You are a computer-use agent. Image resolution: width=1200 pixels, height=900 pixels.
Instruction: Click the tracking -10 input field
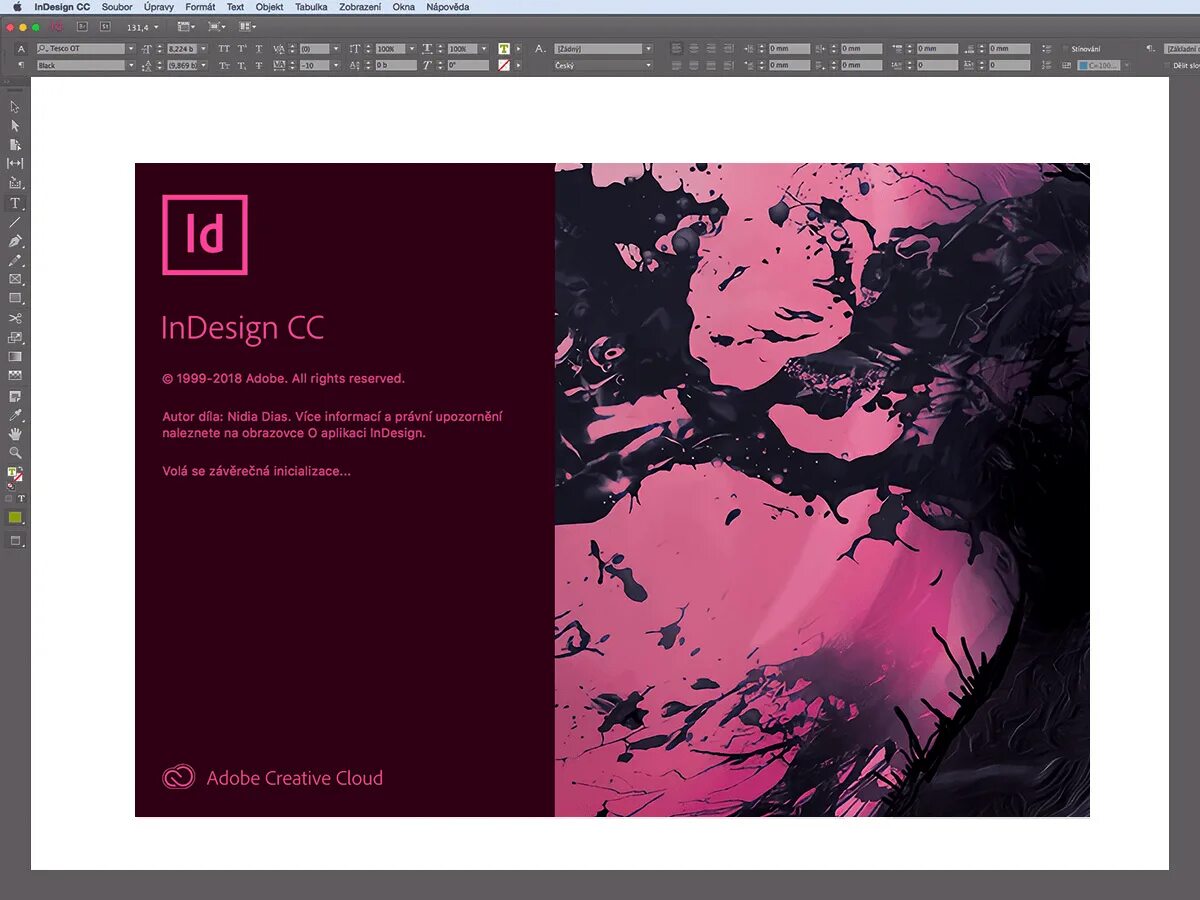(x=314, y=65)
